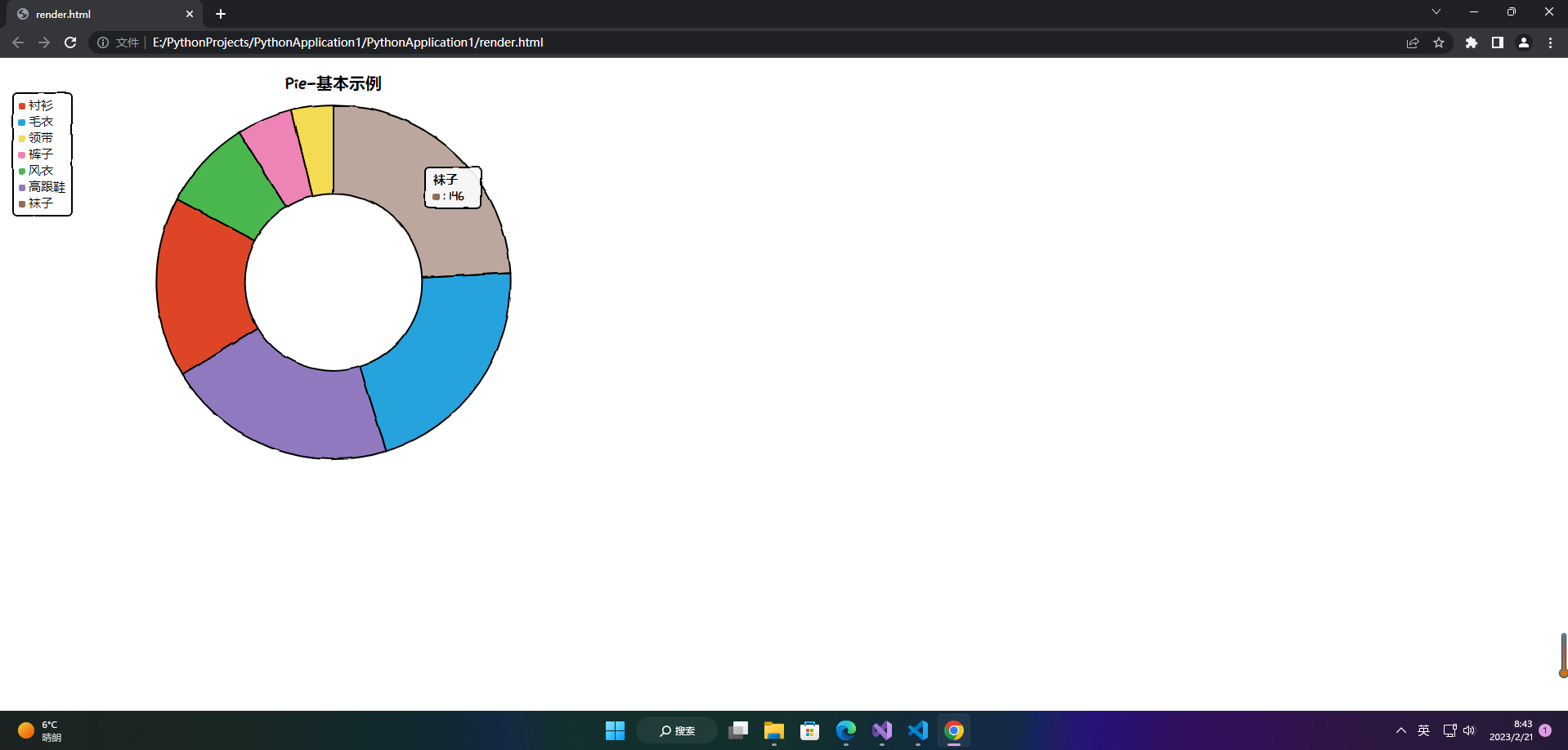This screenshot has height=750, width=1568.
Task: Open the clock showing 8:43
Action: (1511, 730)
